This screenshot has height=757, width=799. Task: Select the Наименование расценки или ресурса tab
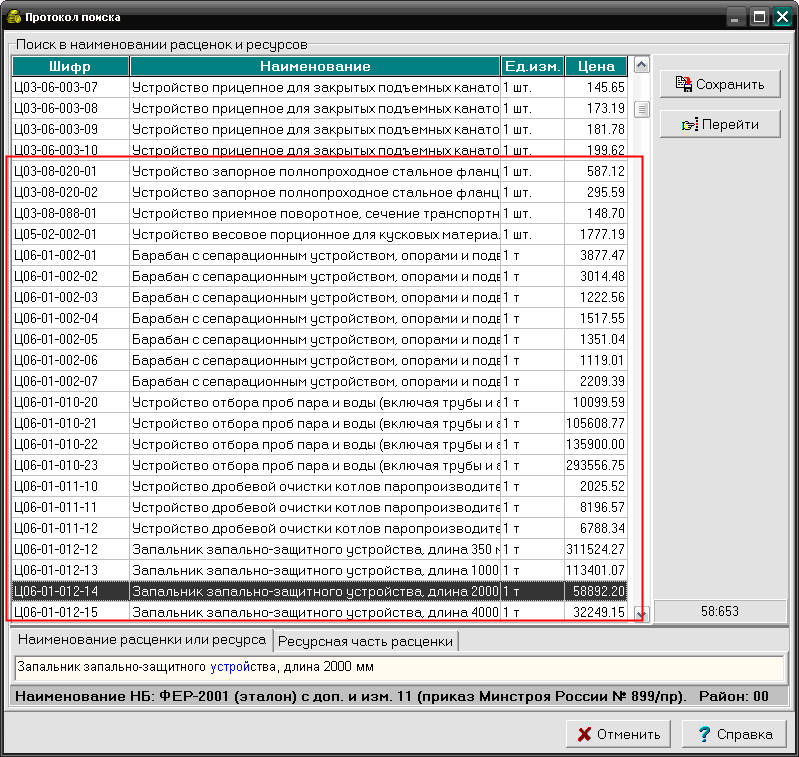[x=142, y=640]
